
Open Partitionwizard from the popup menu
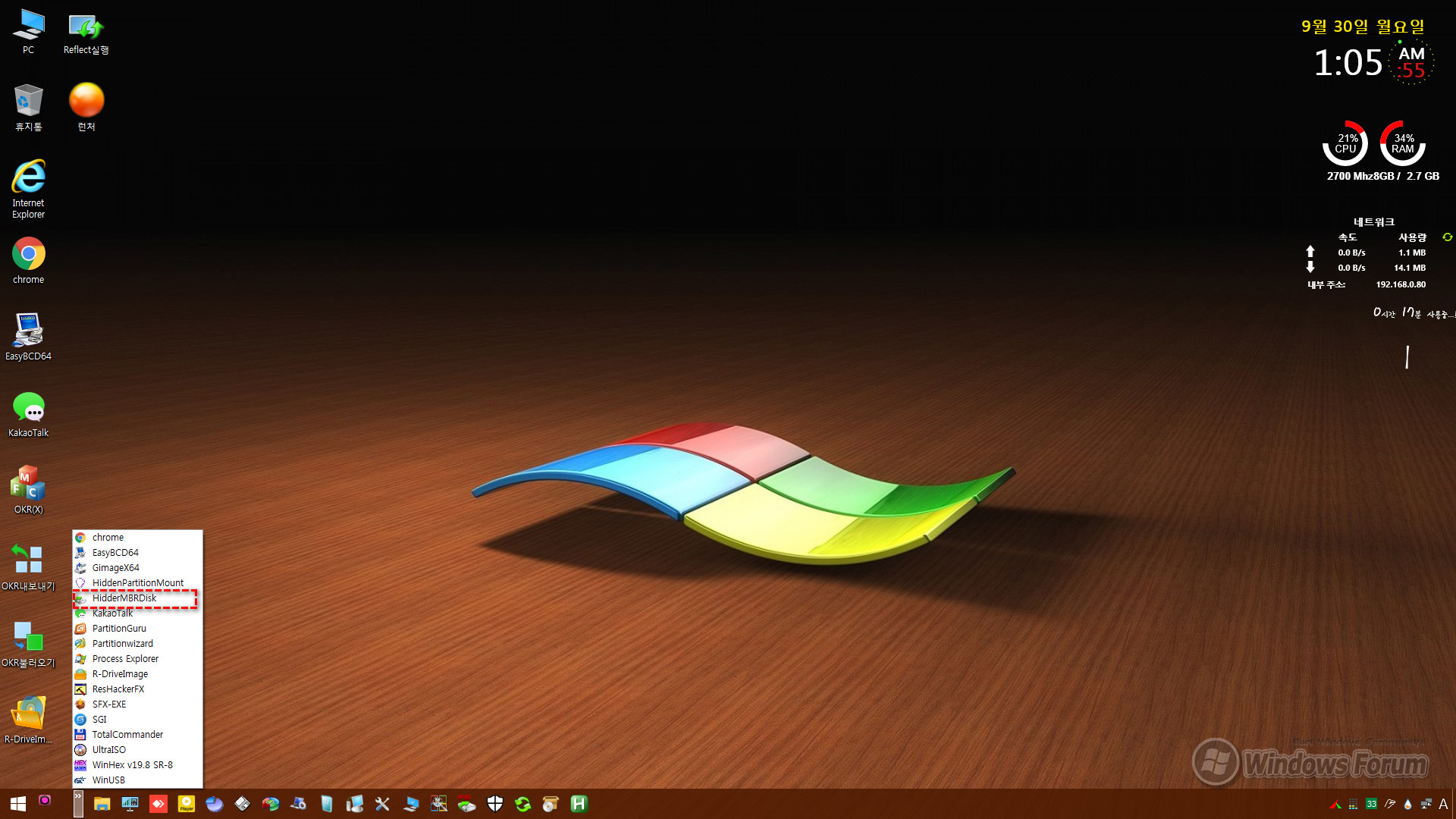coord(137,644)
